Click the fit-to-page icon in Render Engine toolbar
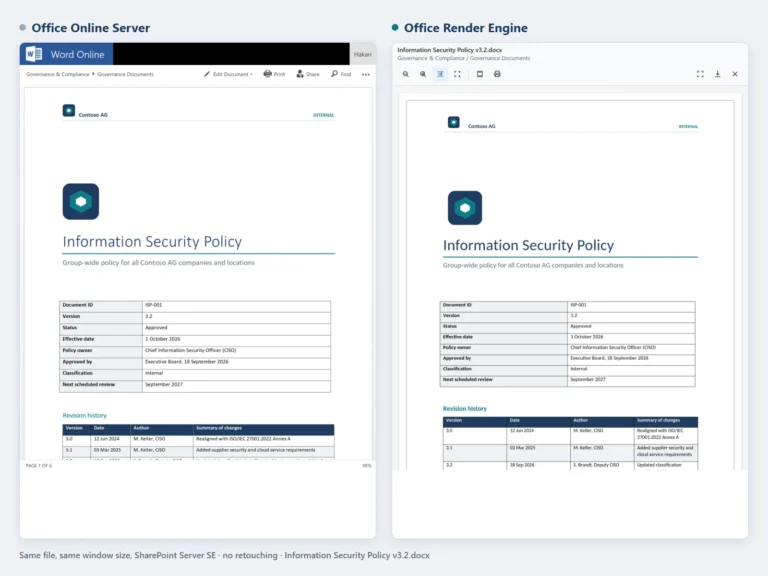The height and width of the screenshot is (576, 768). 457,74
